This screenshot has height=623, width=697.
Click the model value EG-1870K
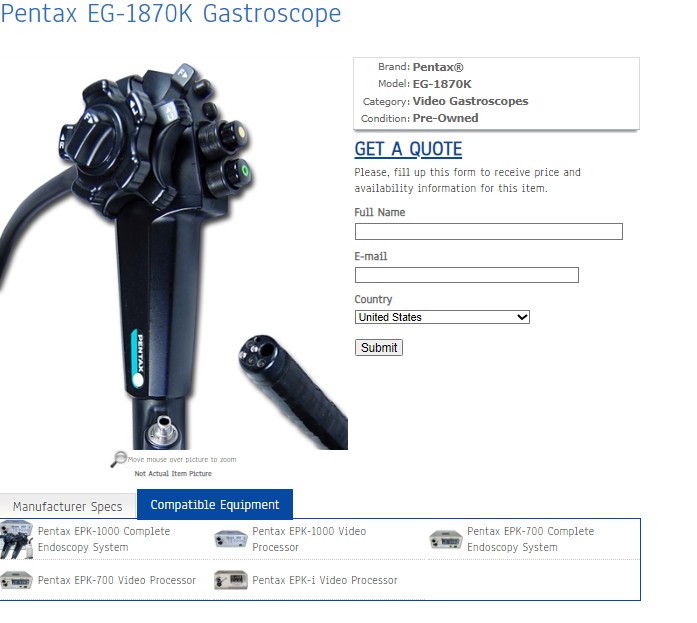coord(442,84)
